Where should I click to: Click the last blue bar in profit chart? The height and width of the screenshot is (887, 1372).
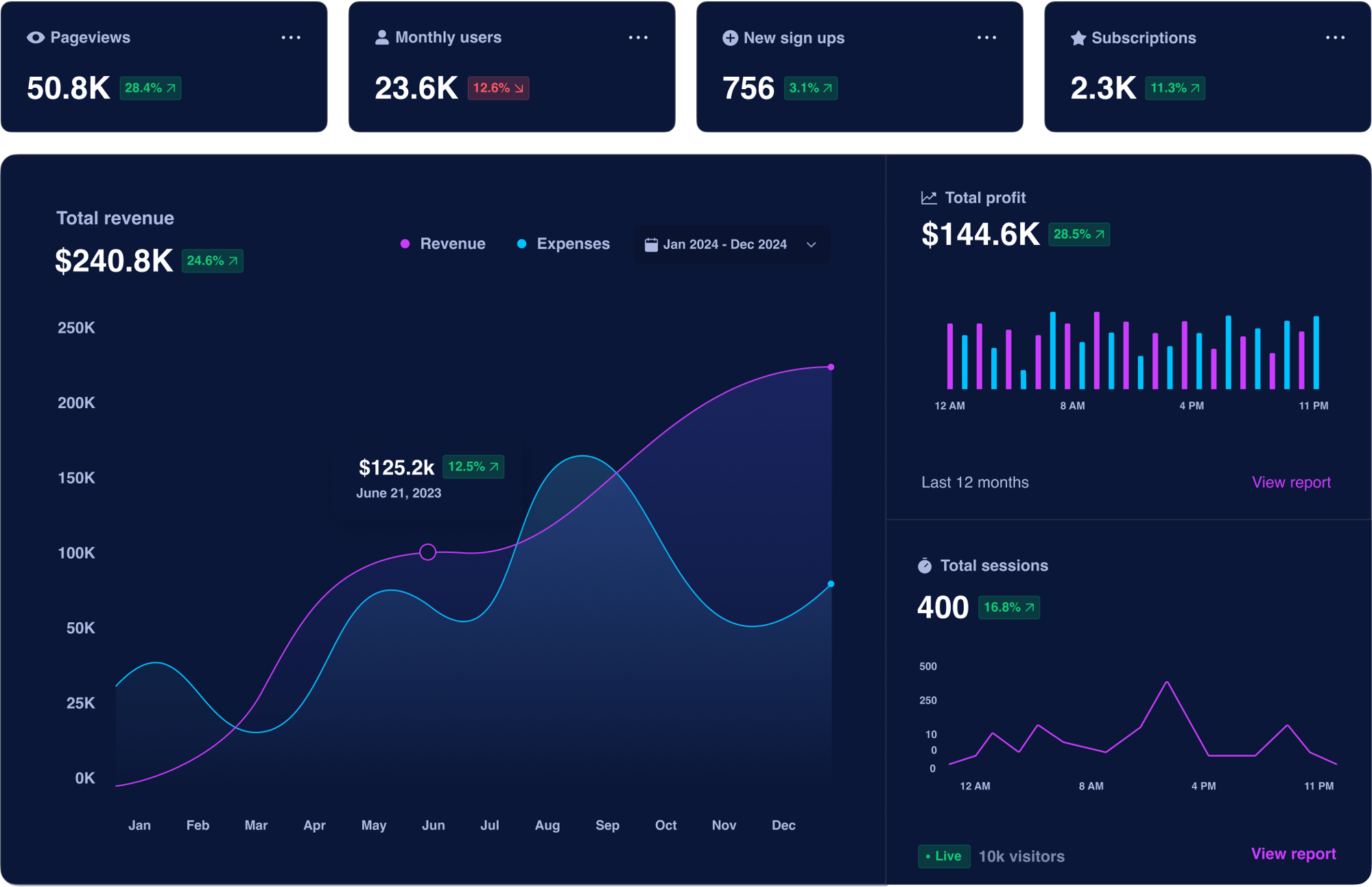[1316, 353]
